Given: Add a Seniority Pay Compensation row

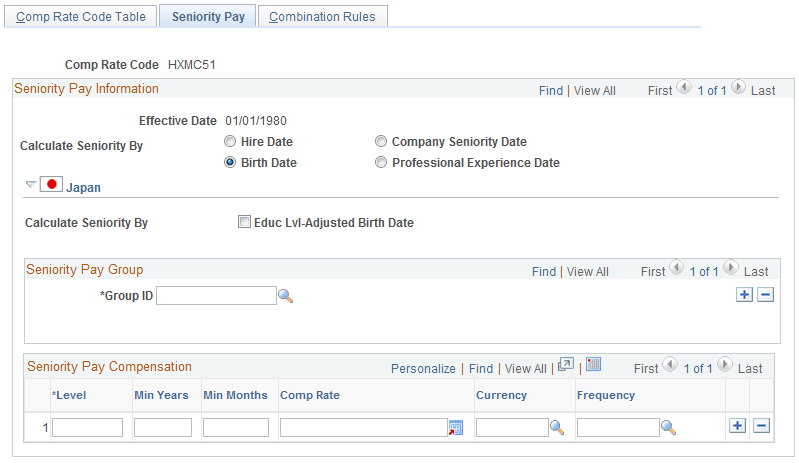Looking at the screenshot, I should point(737,426).
